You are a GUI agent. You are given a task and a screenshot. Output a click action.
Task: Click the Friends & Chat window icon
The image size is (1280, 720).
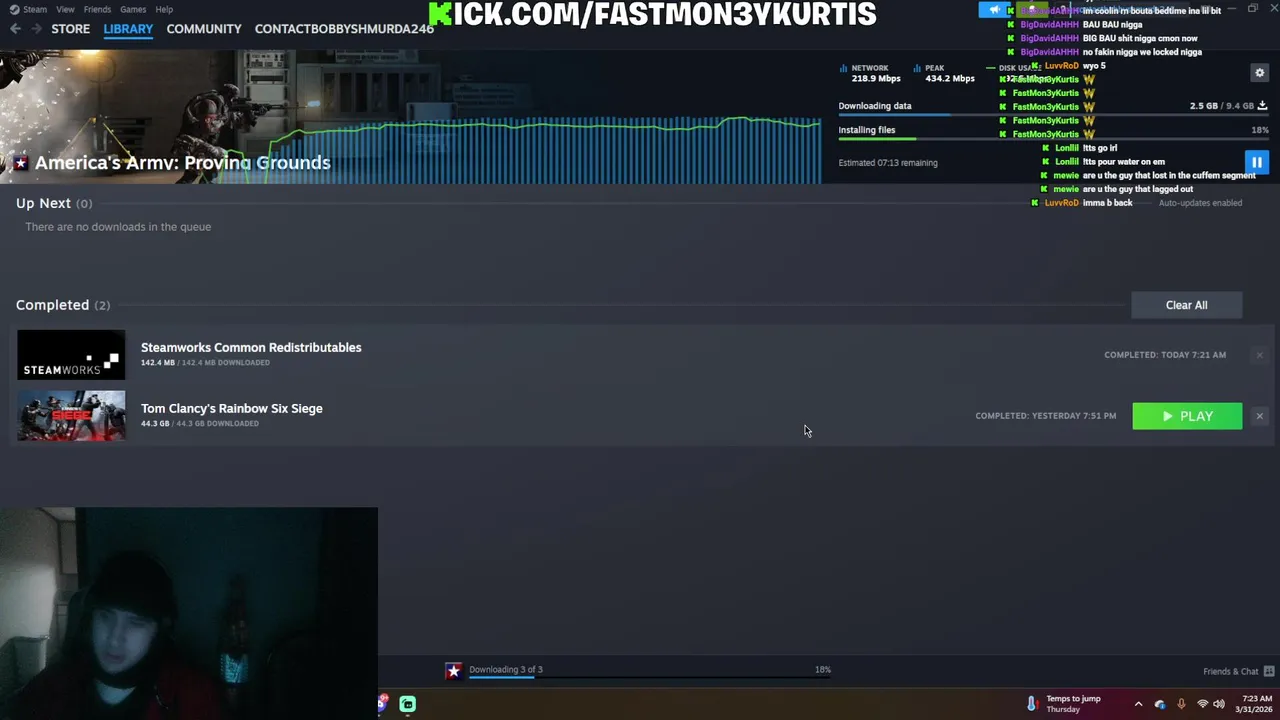pos(1269,672)
